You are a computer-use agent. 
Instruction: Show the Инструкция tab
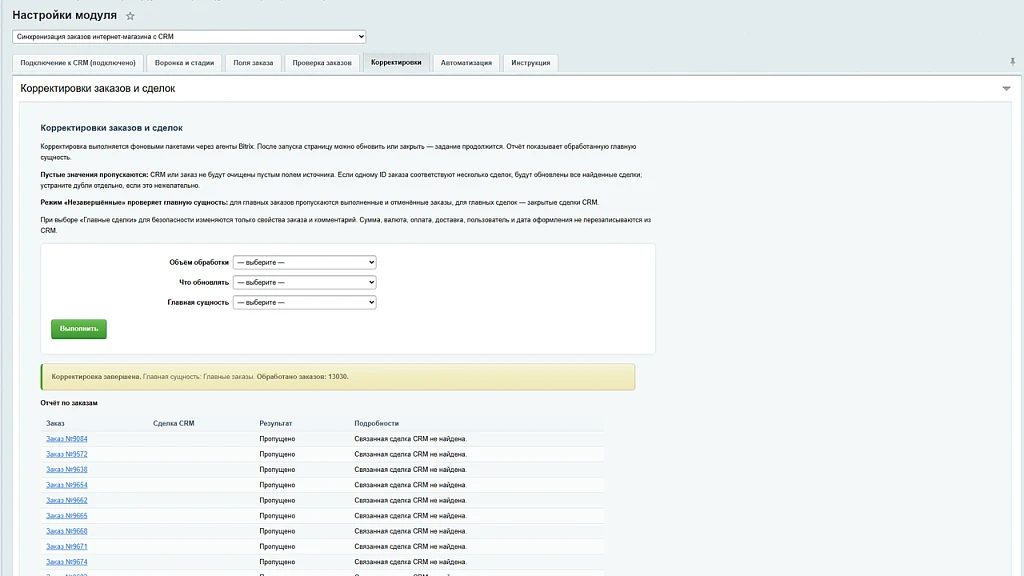pos(531,63)
